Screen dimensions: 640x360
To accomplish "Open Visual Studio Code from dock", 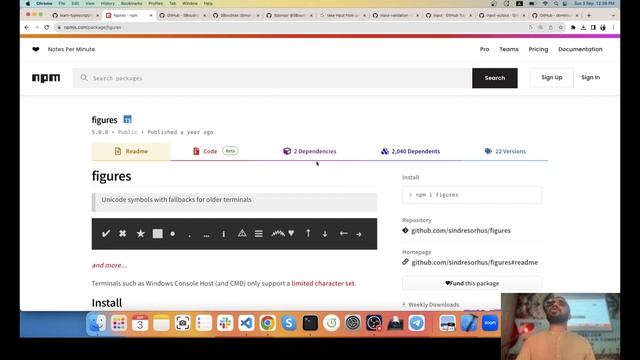I will click(246, 323).
